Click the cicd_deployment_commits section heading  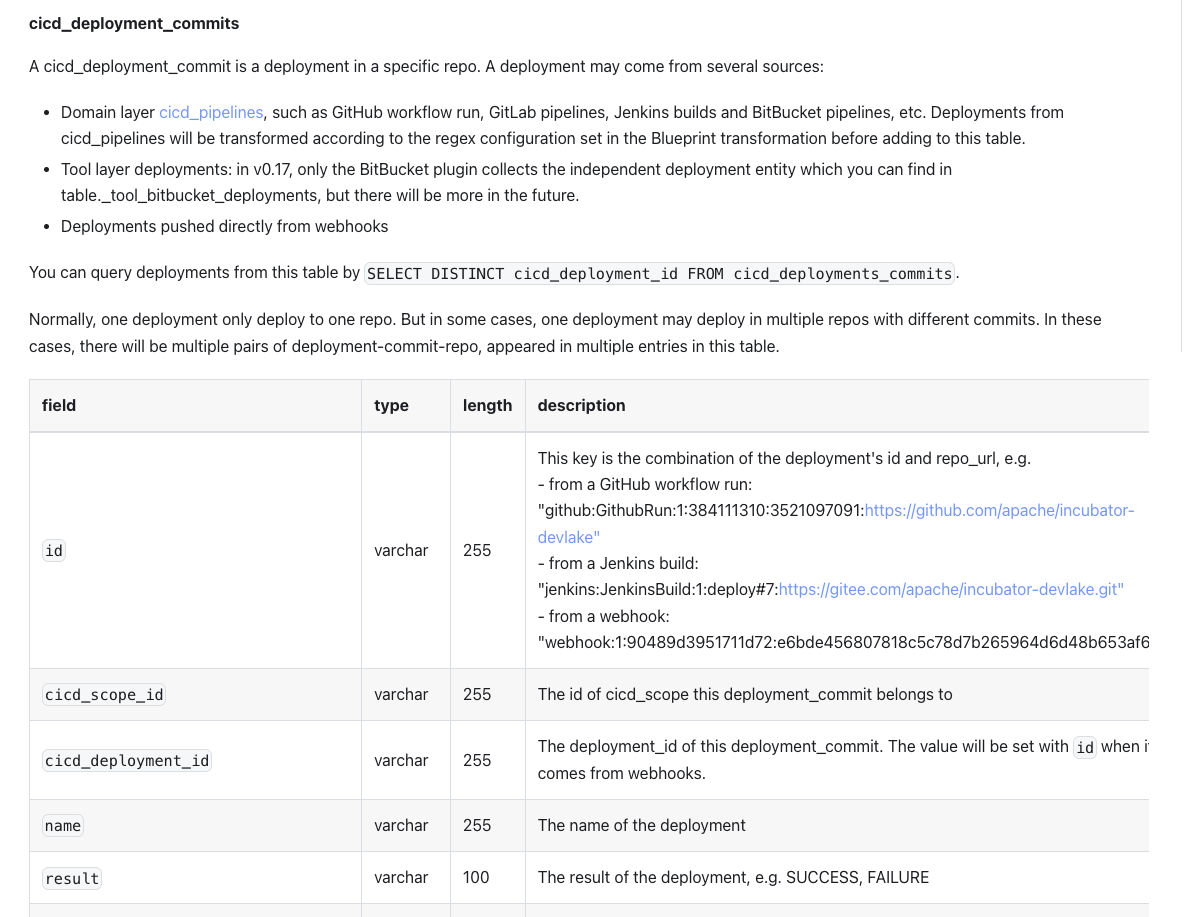134,22
